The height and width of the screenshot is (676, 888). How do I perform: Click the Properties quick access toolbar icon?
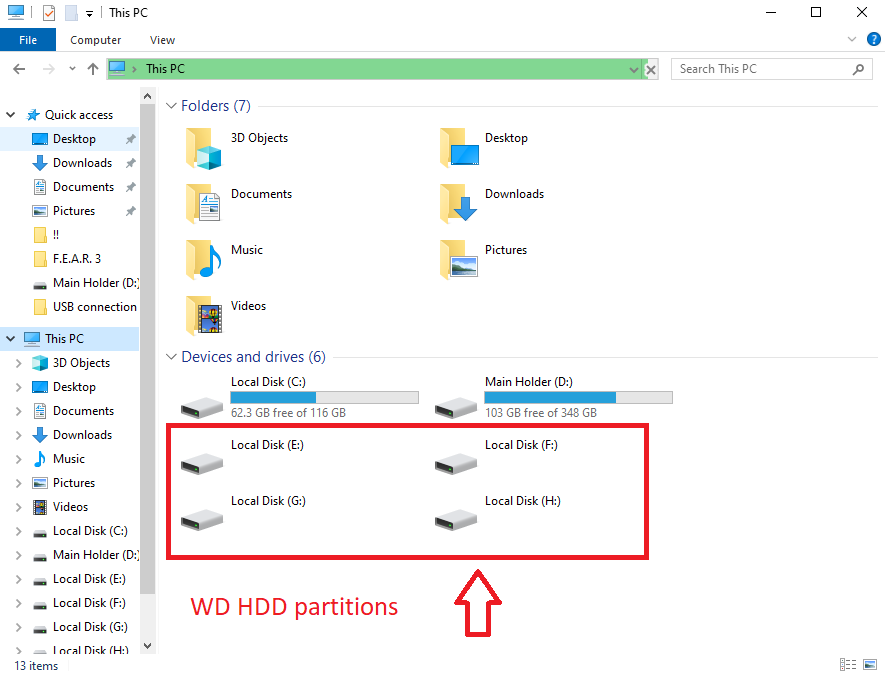pos(49,12)
